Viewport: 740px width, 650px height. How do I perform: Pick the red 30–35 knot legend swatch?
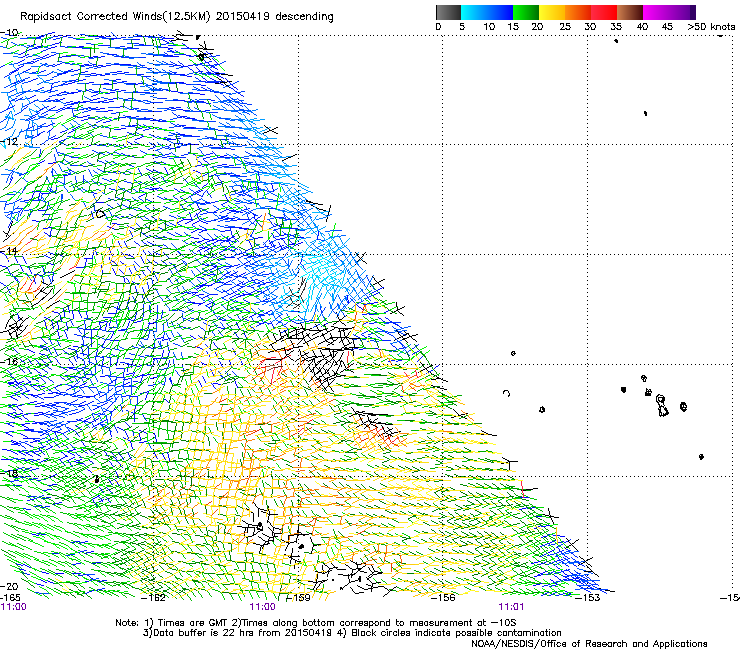[x=604, y=12]
